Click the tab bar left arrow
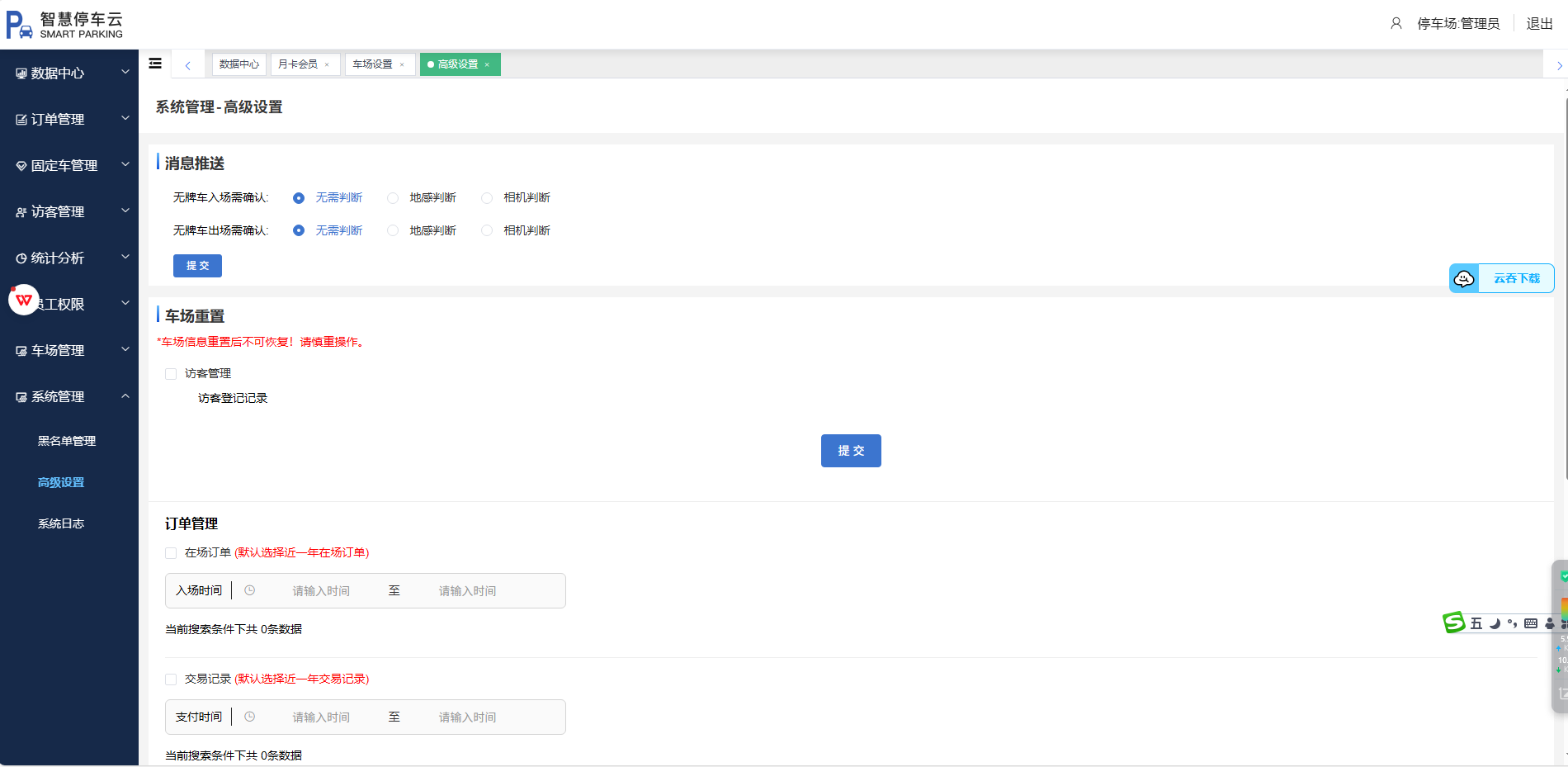Image resolution: width=1568 pixels, height=767 pixels. coord(188,65)
